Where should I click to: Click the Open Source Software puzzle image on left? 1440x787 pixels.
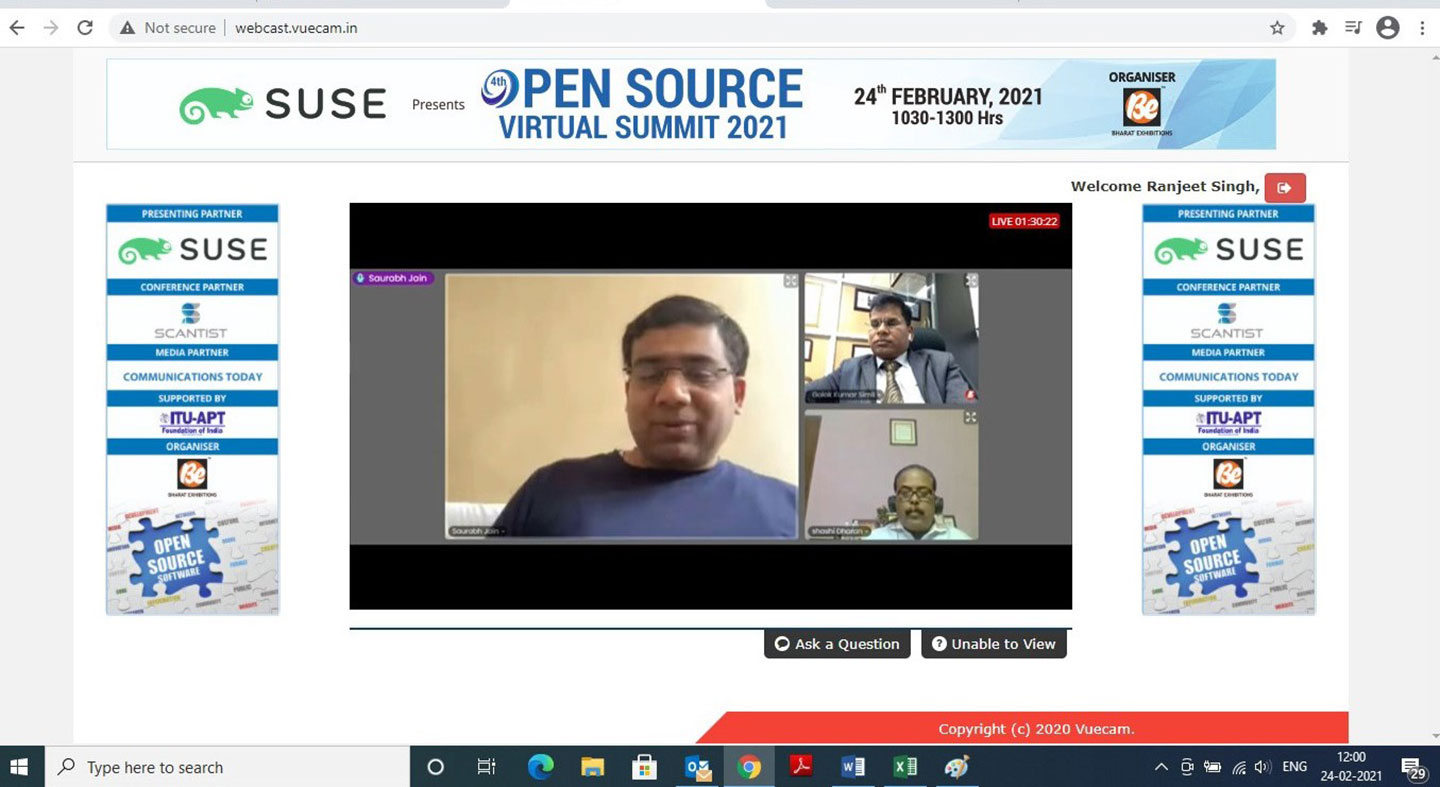[193, 557]
